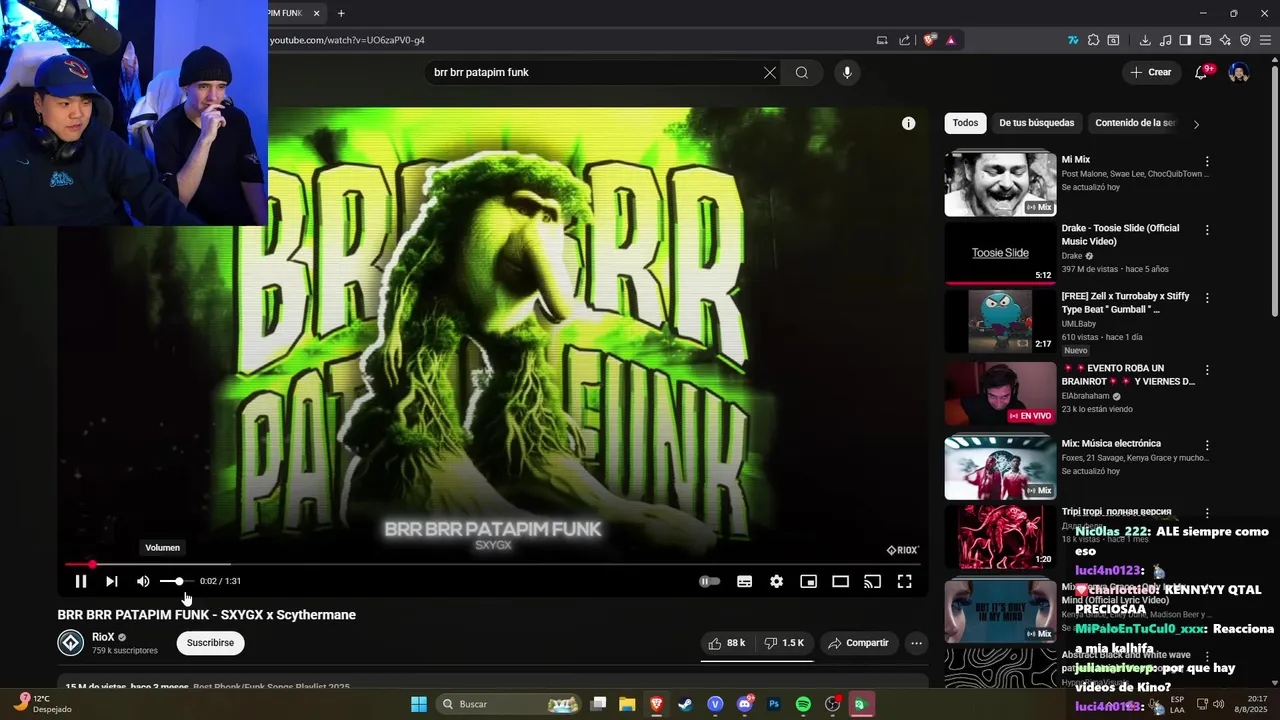This screenshot has width=1280, height=720.
Task: Open the RioX channel name link
Action: pos(103,637)
